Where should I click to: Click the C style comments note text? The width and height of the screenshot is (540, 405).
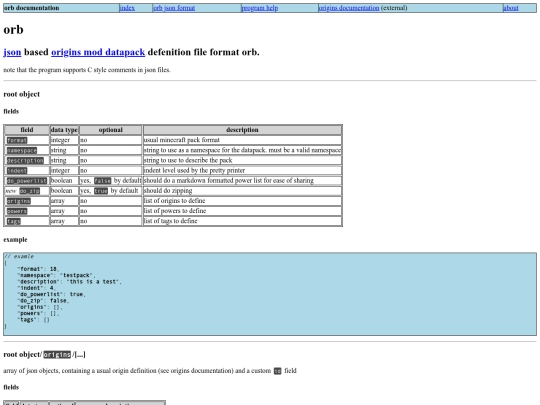(87, 70)
